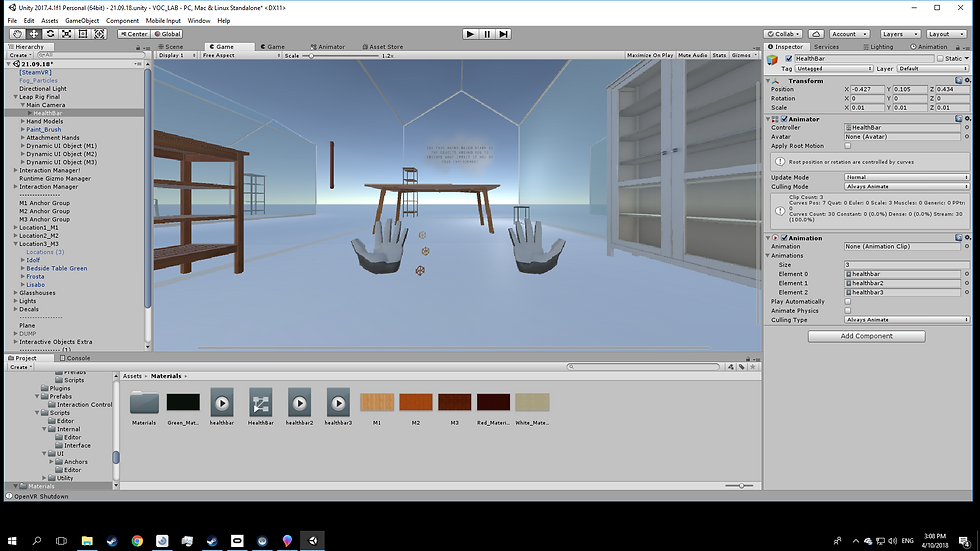The height and width of the screenshot is (551, 980).
Task: Toggle the Static checkbox
Action: coord(939,58)
